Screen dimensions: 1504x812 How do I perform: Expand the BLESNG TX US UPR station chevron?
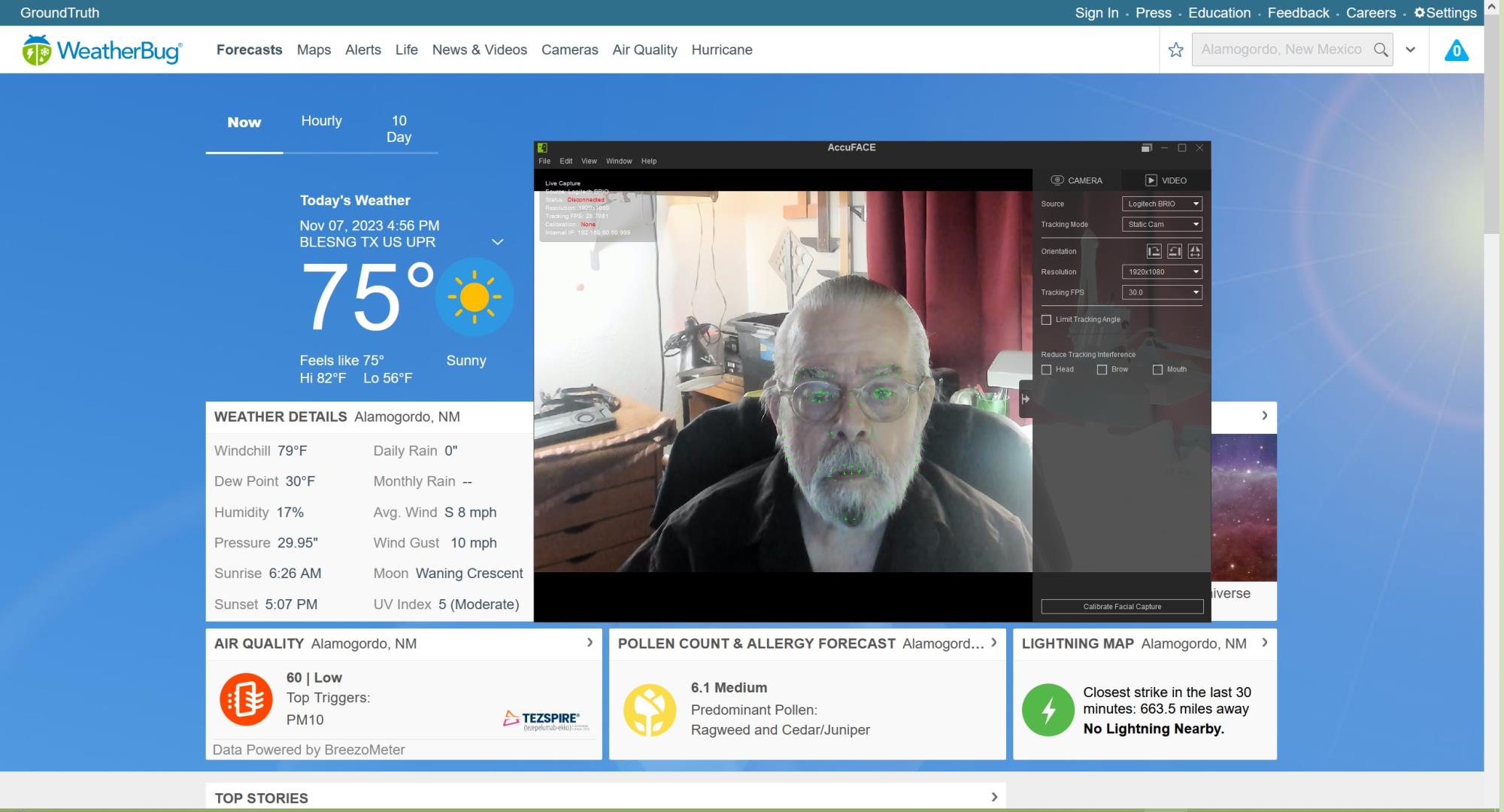(x=497, y=242)
